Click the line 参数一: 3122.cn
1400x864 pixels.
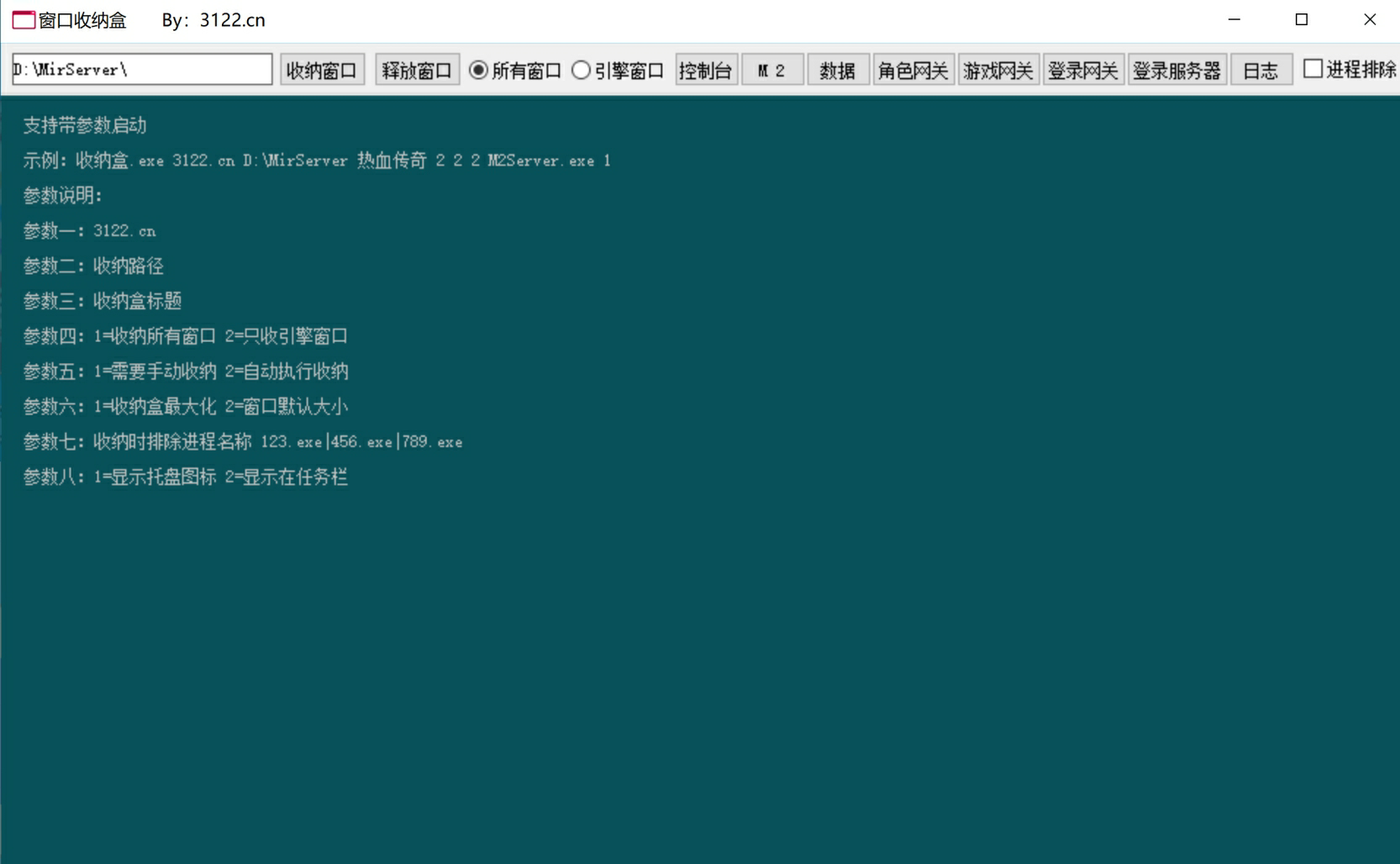[89, 231]
